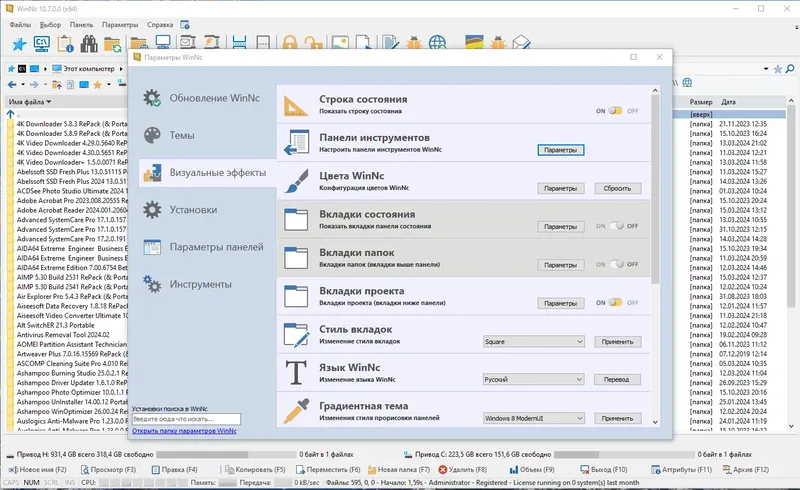Switch to Параметры панелей section
This screenshot has height=490, width=800.
[x=207, y=247]
